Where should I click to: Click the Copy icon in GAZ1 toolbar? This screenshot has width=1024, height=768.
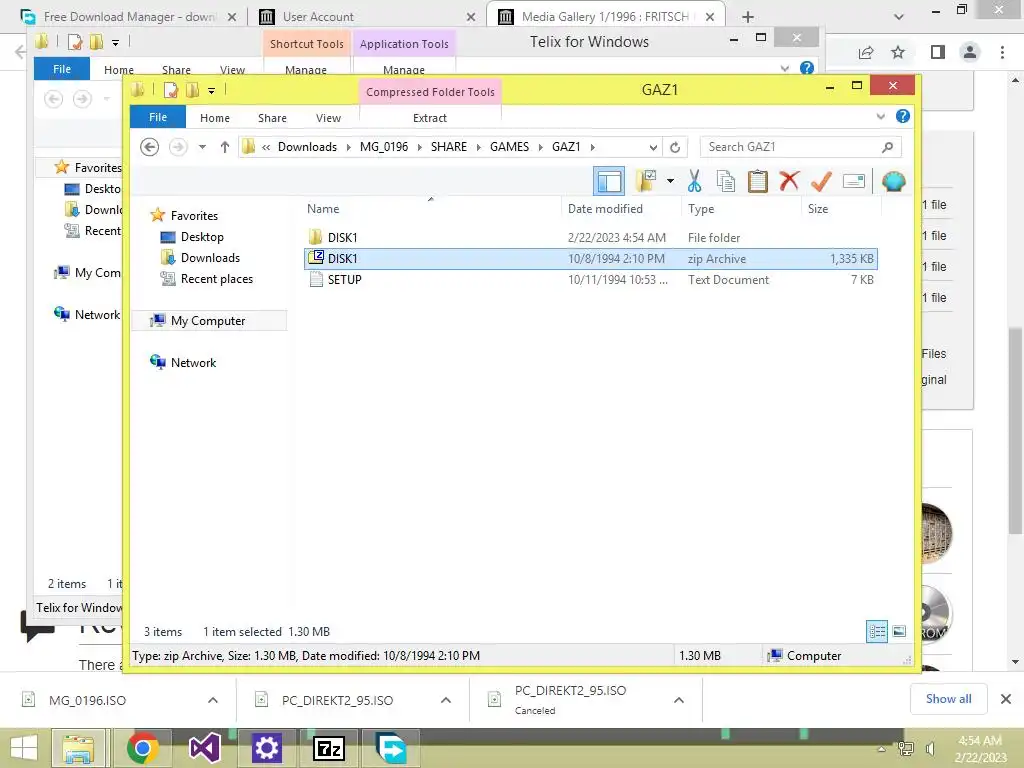(x=726, y=181)
